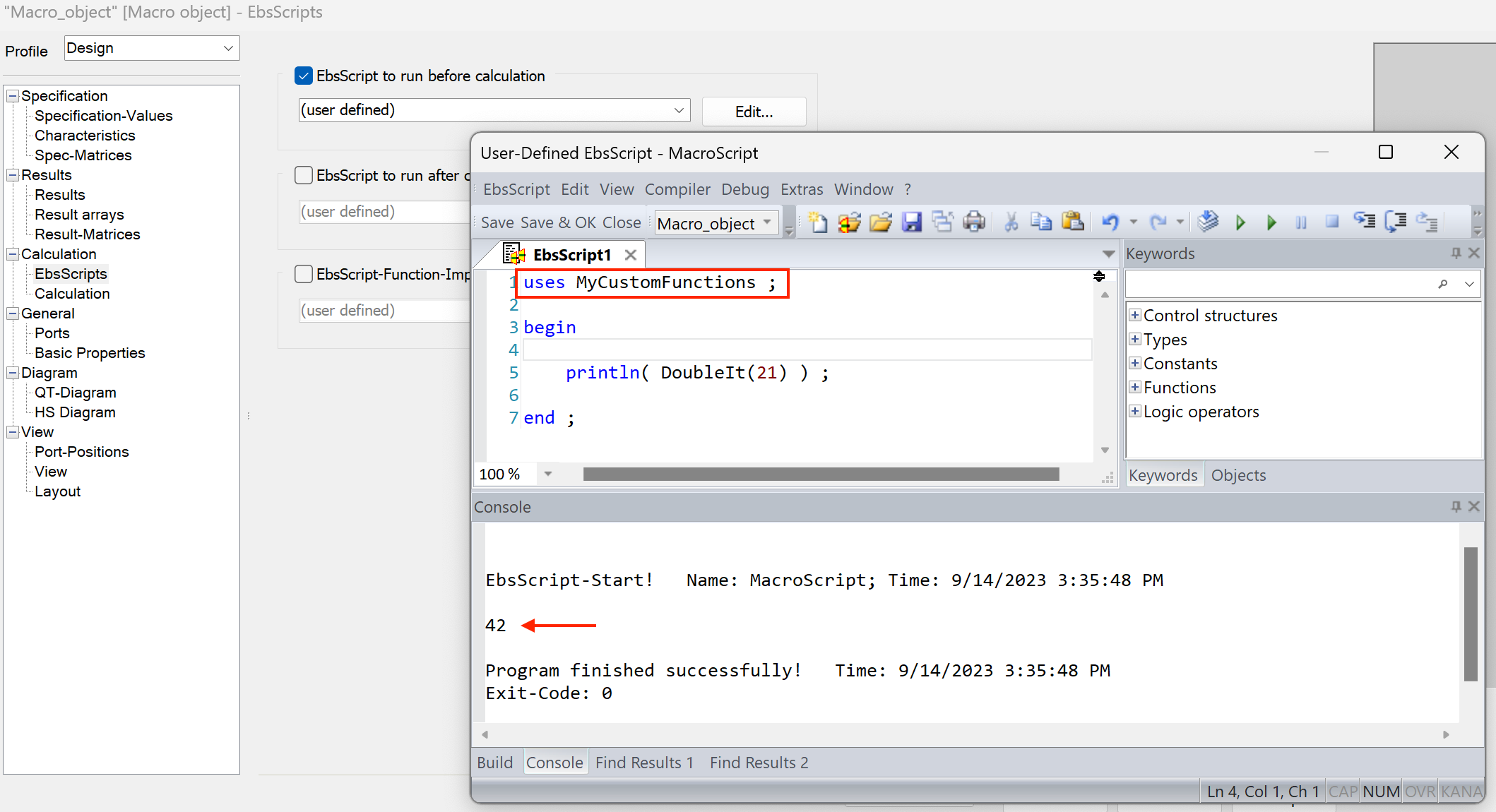Click the Copy icon
Viewport: 1496px width, 812px height.
pos(1041,222)
